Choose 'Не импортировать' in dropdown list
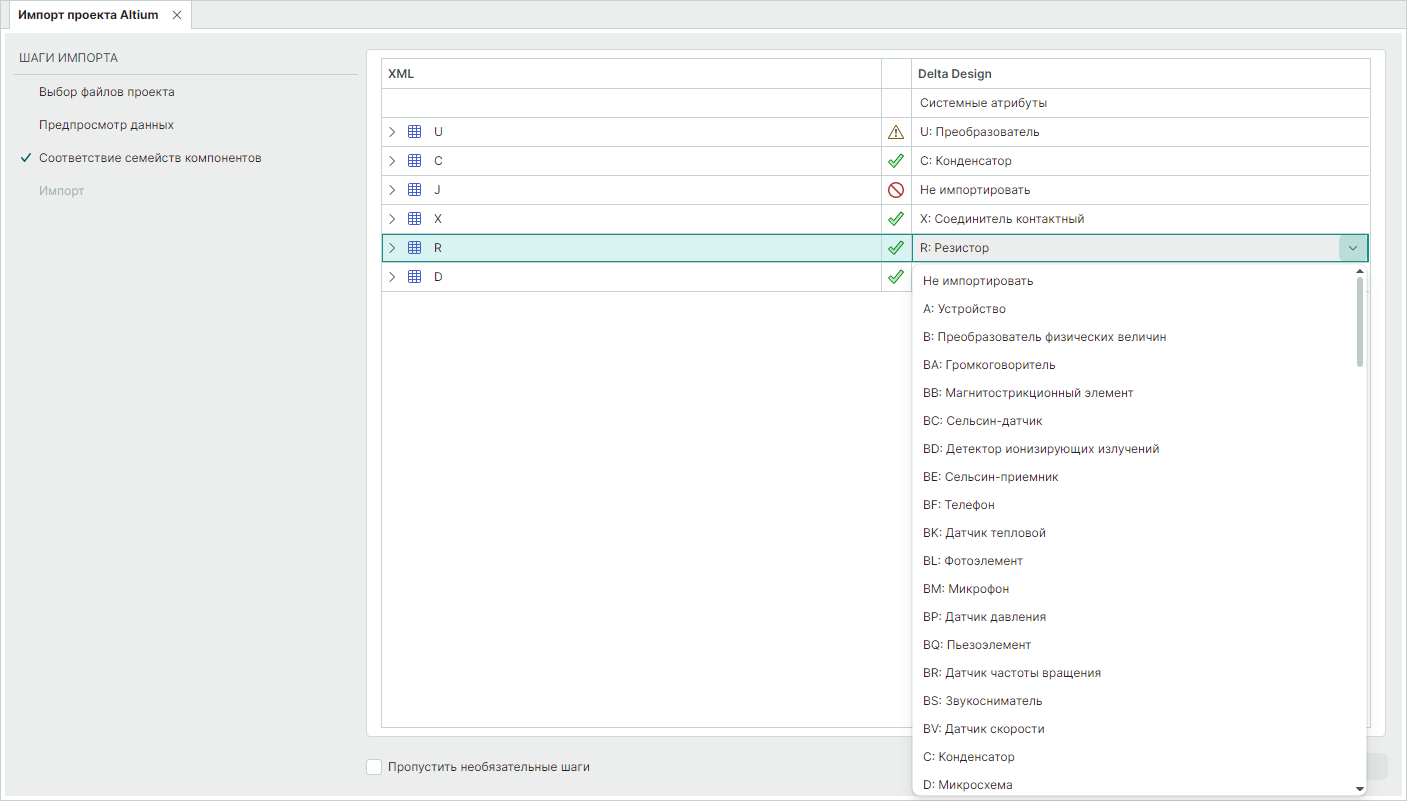Viewport: 1407px width, 801px height. pos(978,281)
